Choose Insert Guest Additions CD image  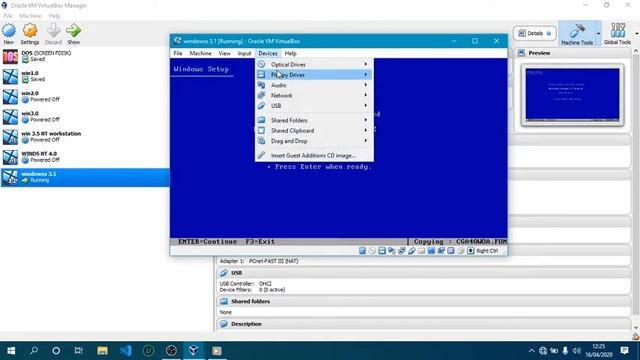click(x=314, y=156)
